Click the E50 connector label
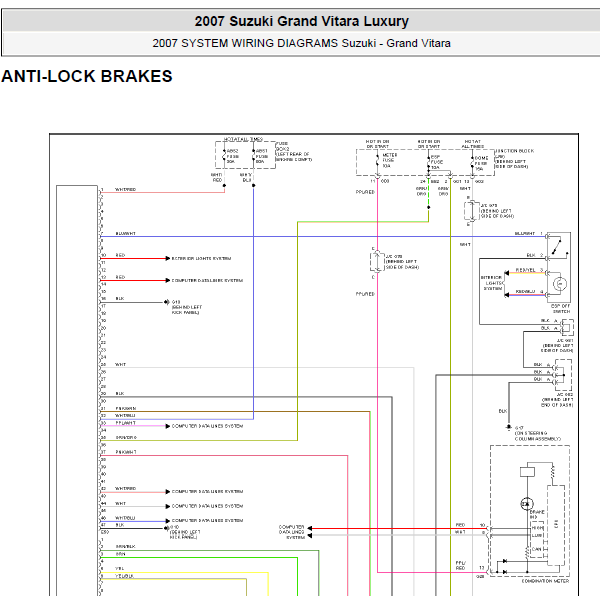Screen dimensions: 600x596 tap(105, 532)
